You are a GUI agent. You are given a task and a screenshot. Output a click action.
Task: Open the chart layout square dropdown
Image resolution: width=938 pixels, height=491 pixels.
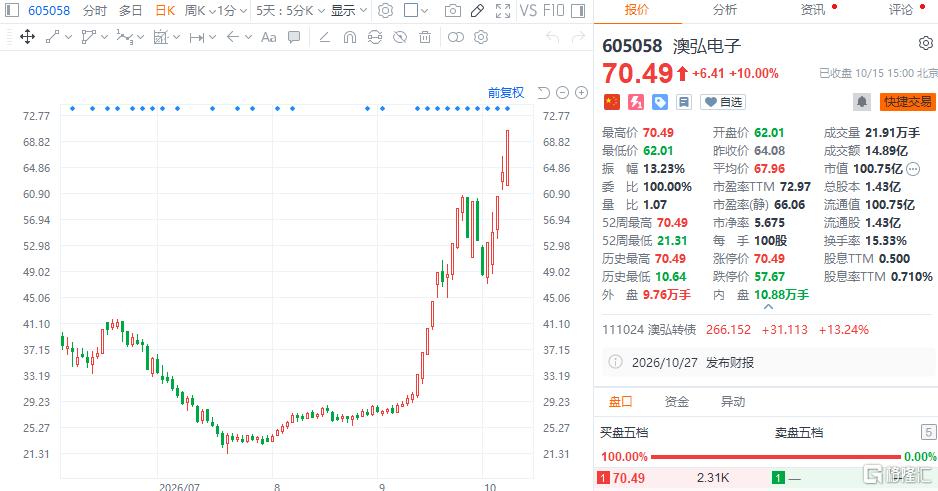coord(416,10)
